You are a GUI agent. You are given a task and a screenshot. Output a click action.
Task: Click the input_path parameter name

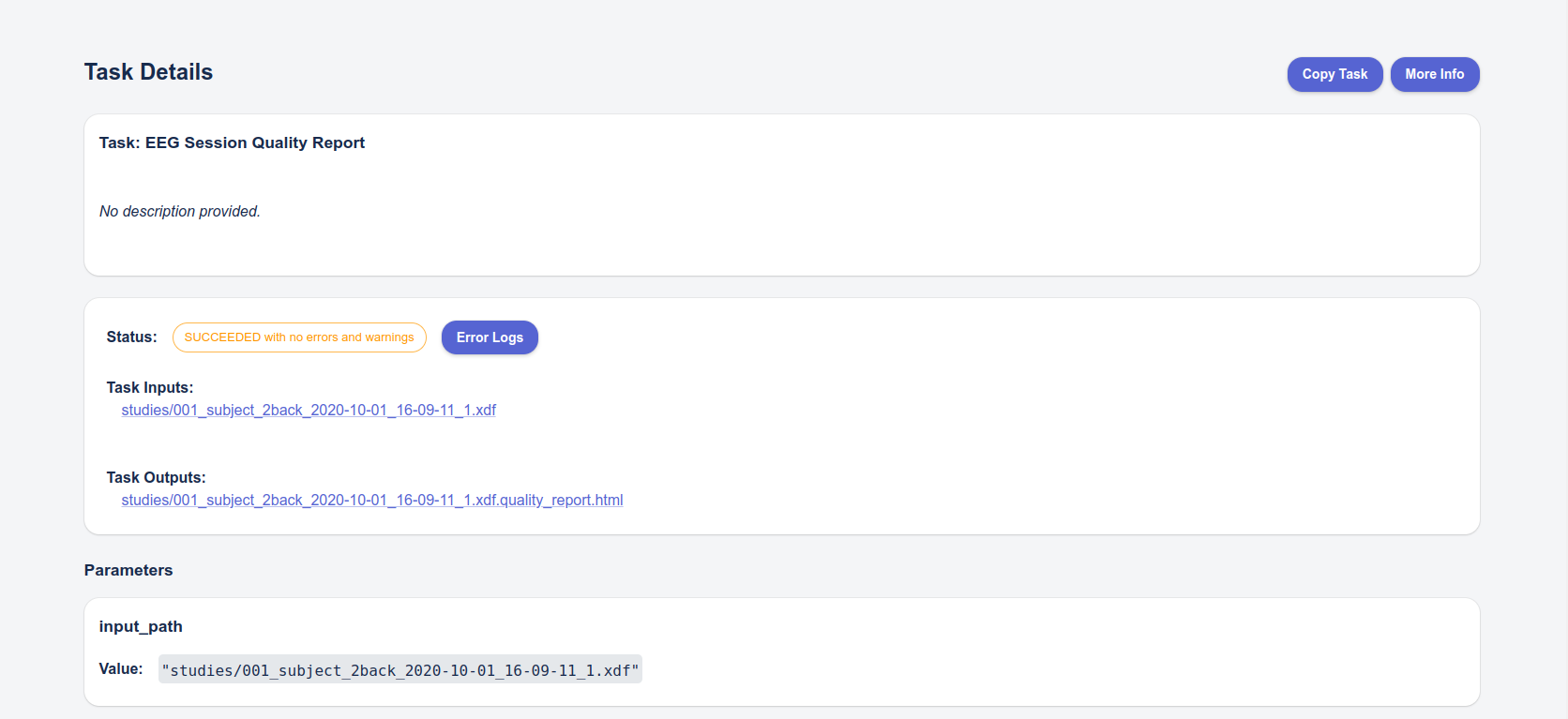141,626
